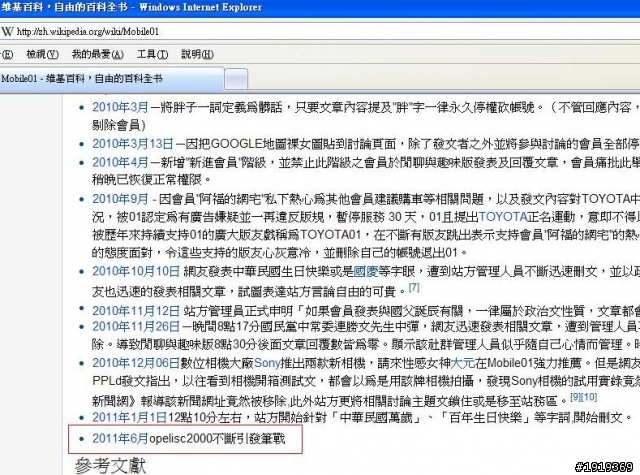
Task: Open the 說明(H) menu
Action: pyautogui.click(x=197, y=54)
